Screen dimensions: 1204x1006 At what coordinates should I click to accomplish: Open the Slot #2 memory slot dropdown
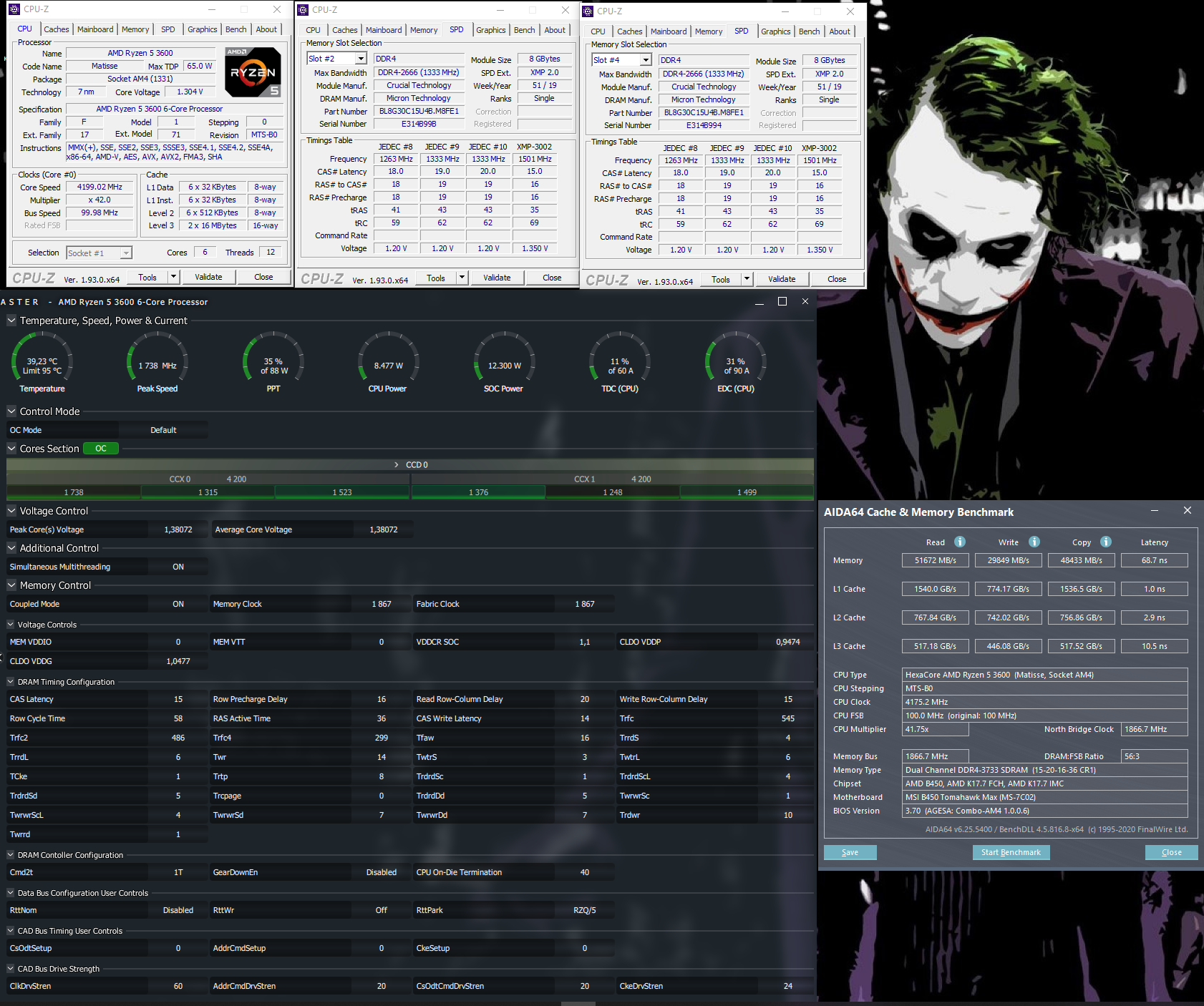[x=361, y=59]
